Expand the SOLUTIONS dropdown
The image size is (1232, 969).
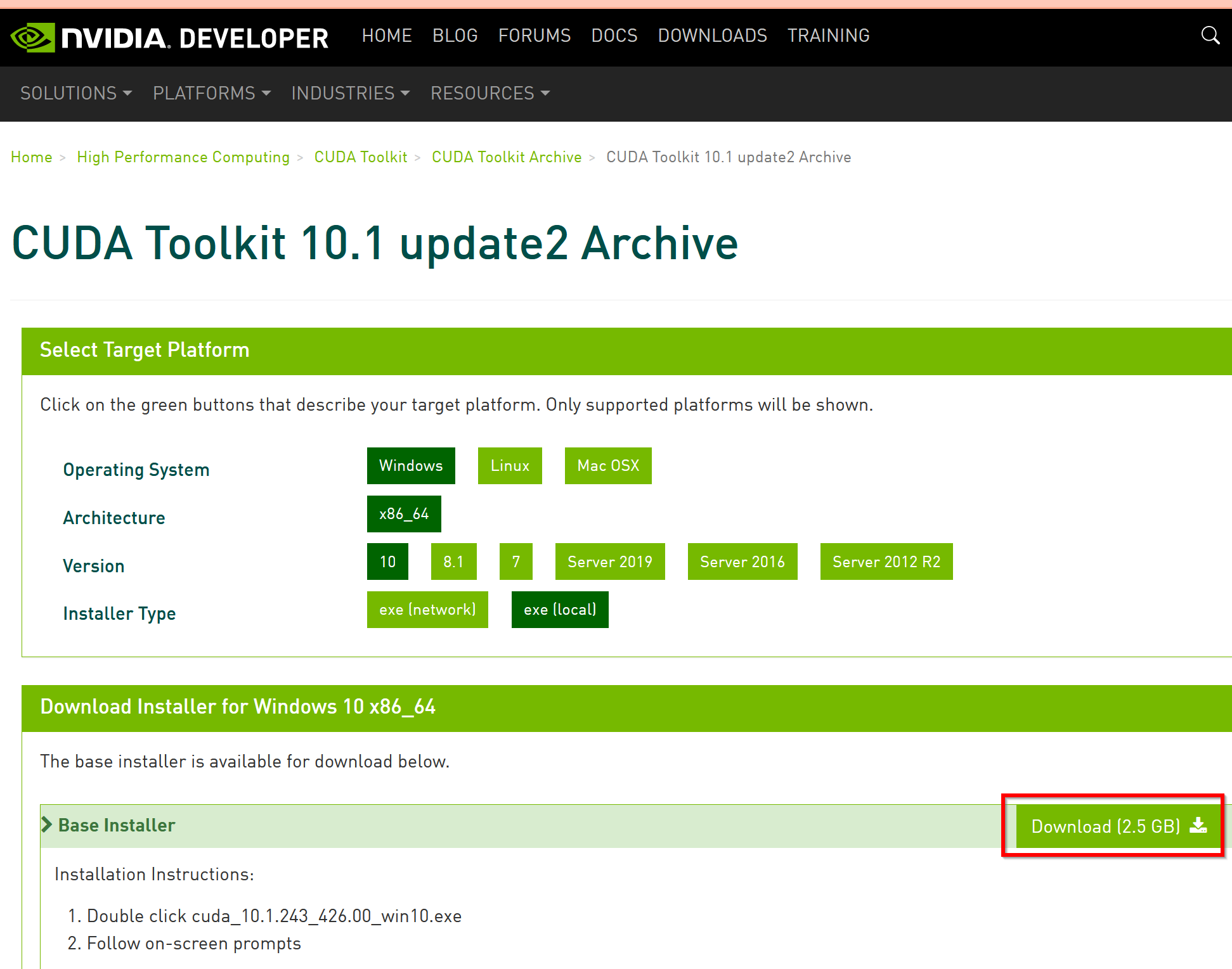point(76,93)
